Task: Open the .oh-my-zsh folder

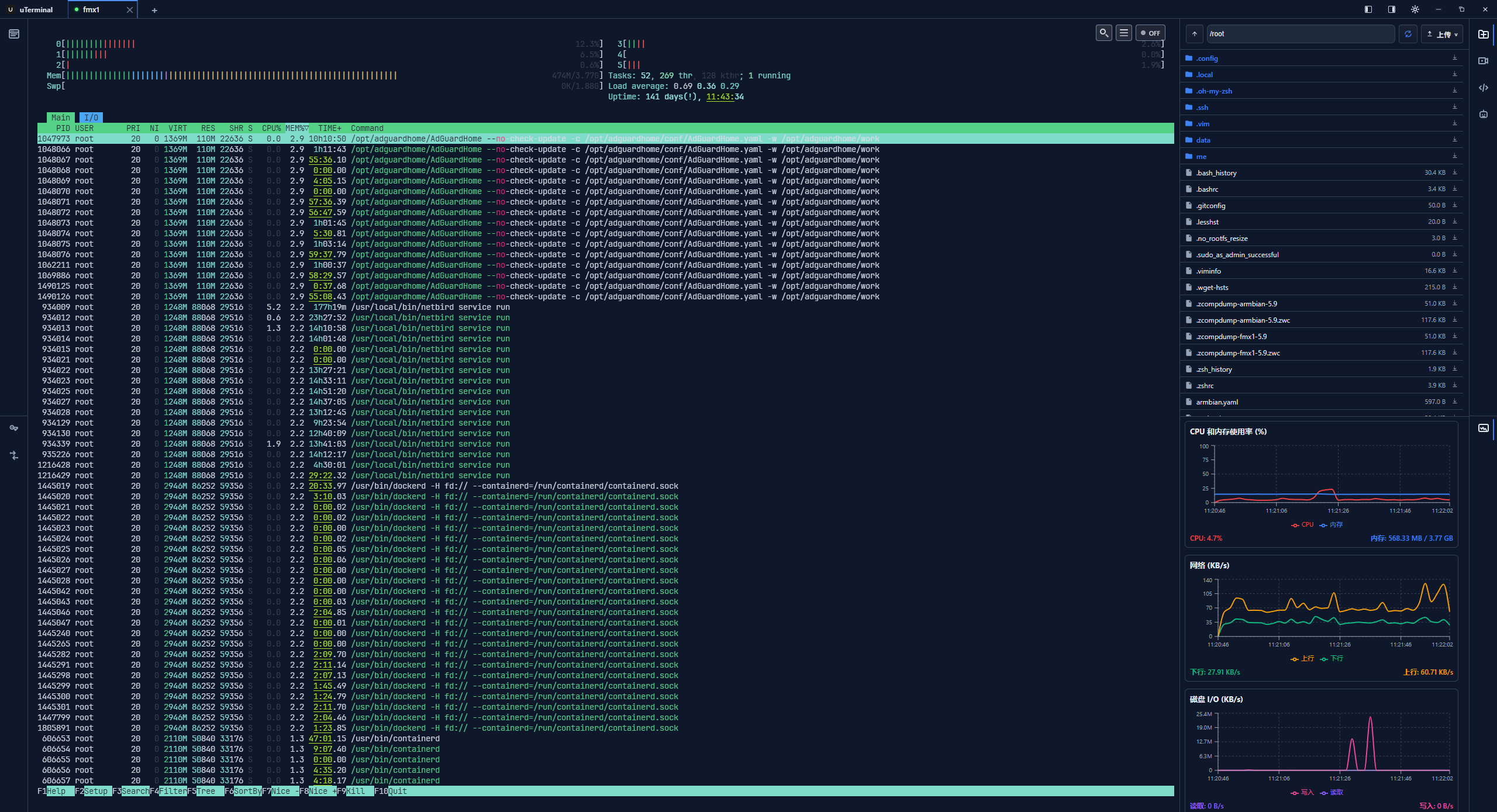Action: [1214, 91]
